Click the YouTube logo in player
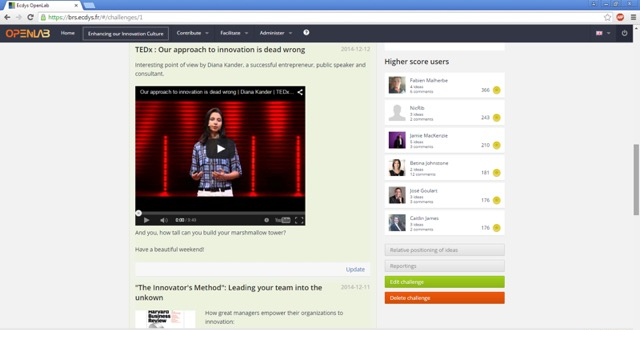This screenshot has height=360, width=640. [x=282, y=220]
